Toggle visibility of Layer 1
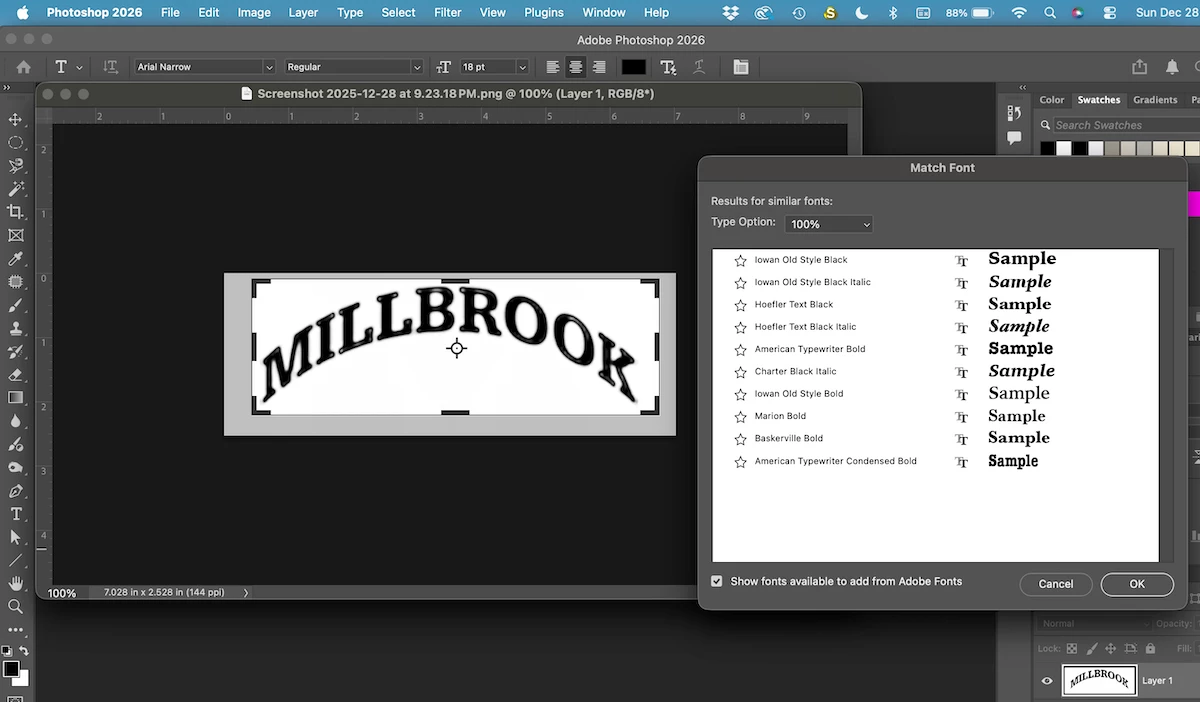Viewport: 1200px width, 702px height. (1047, 681)
